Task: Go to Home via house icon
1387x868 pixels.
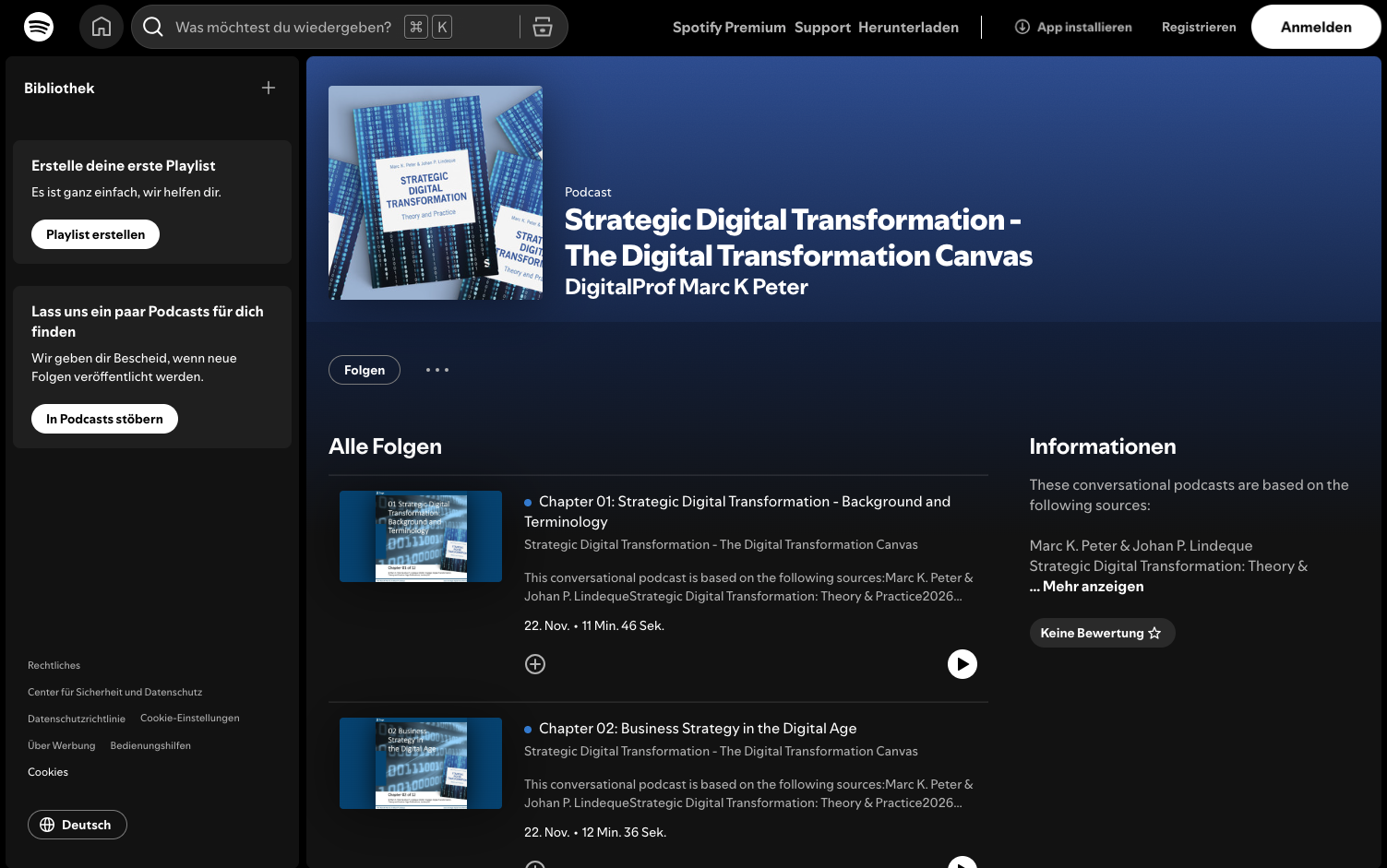Action: (x=102, y=27)
